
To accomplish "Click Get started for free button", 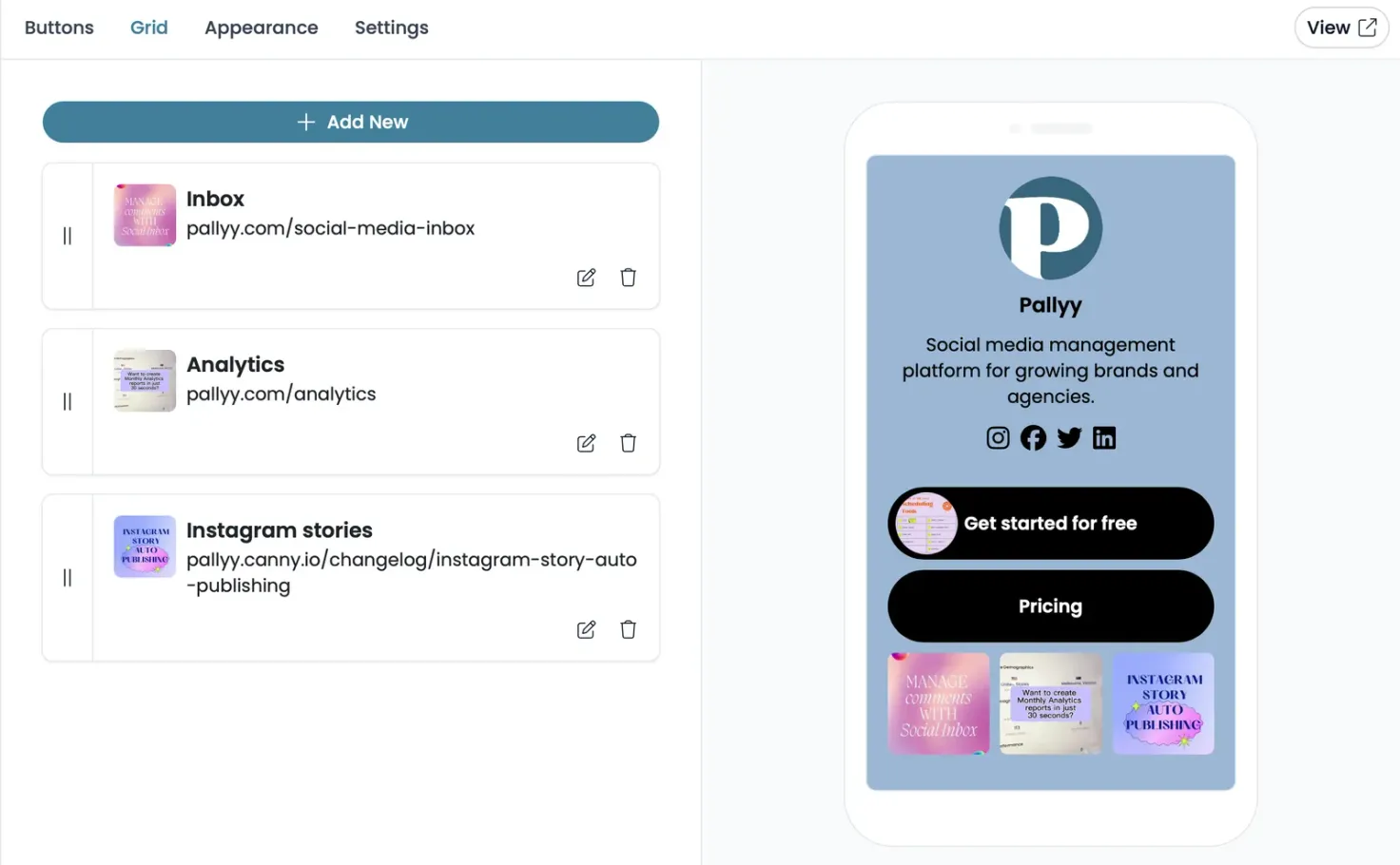I will click(x=1051, y=524).
